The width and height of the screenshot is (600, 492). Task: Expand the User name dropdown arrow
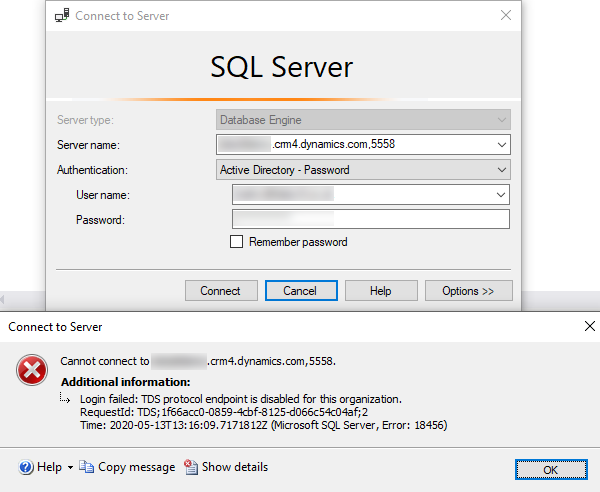coord(501,195)
